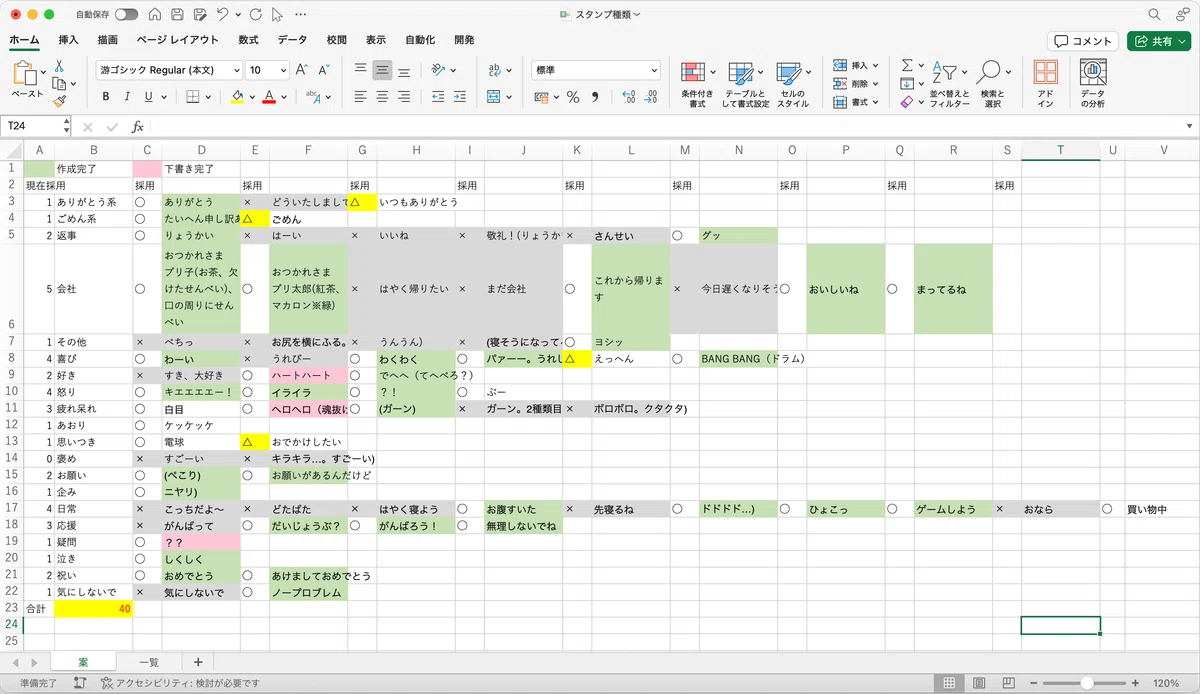Open the font color dropdown arrow
Image resolution: width=1200 pixels, height=694 pixels.
click(282, 98)
